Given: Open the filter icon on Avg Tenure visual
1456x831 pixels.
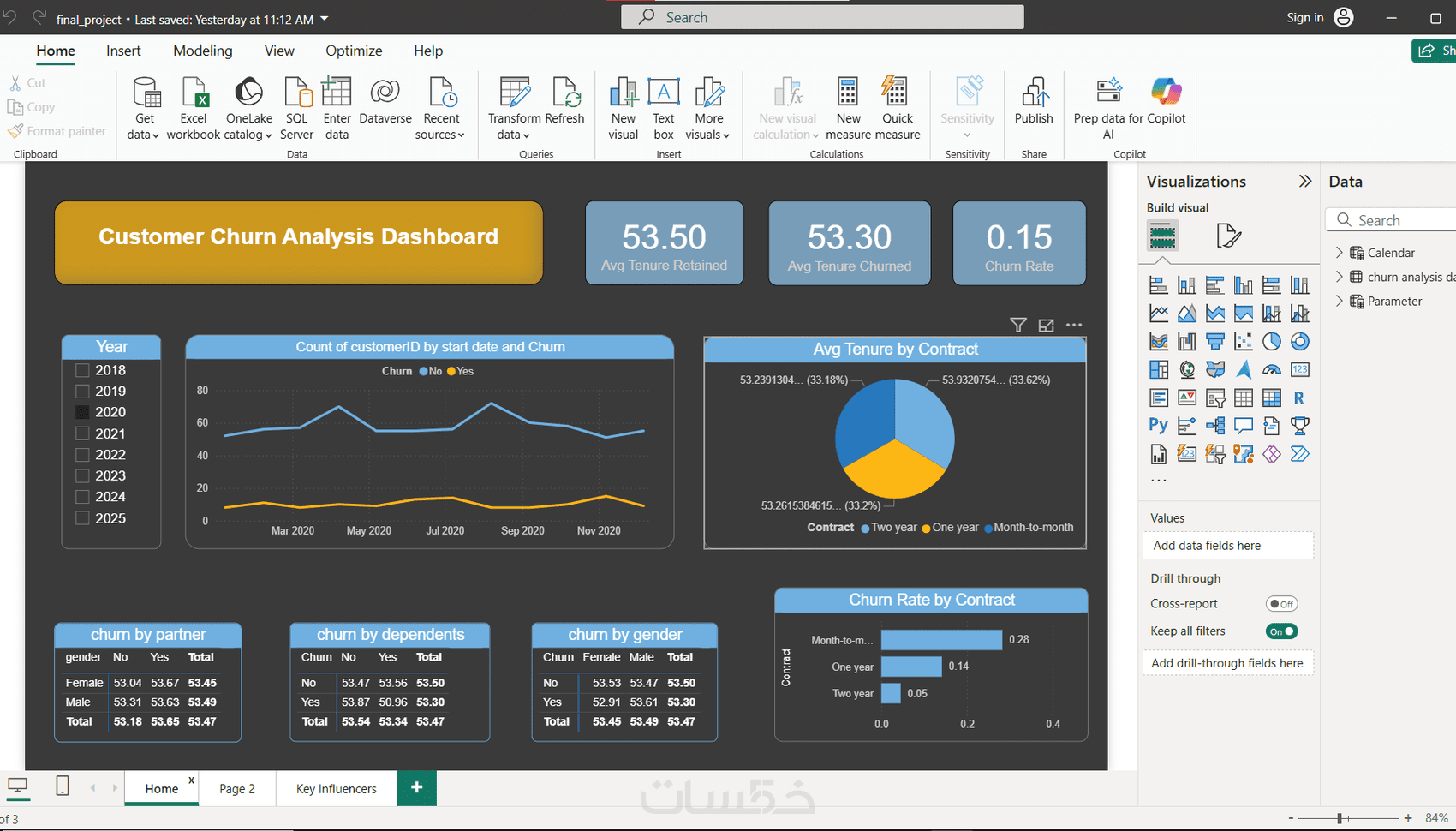Looking at the screenshot, I should click(x=1017, y=325).
